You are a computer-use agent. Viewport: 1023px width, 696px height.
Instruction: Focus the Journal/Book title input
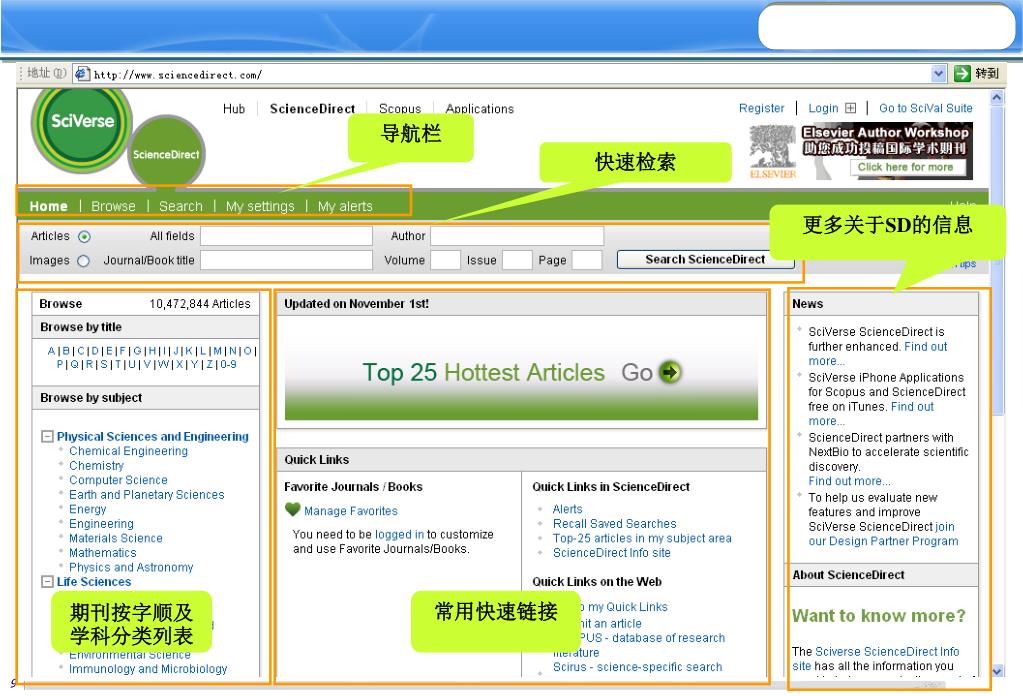pos(286,260)
